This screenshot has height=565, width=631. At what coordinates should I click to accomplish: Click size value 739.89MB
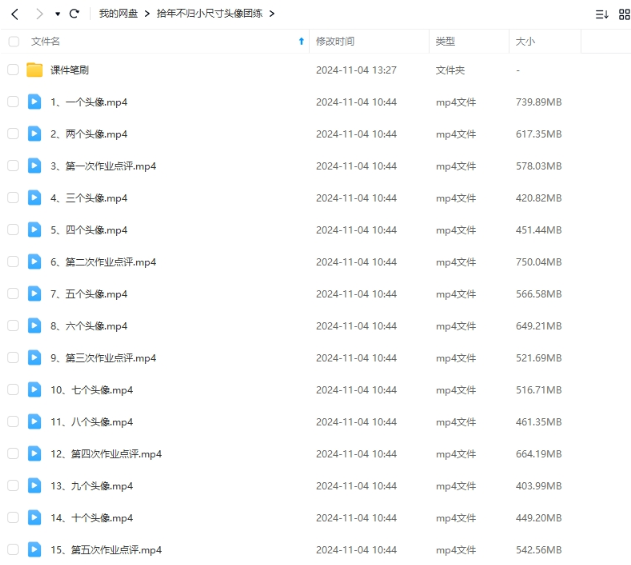pyautogui.click(x=539, y=102)
